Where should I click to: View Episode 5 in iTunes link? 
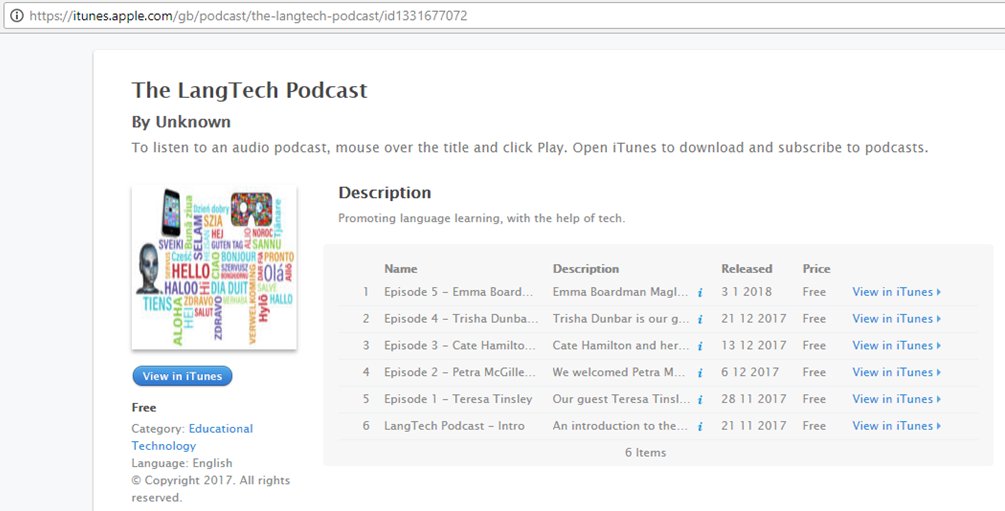896,292
